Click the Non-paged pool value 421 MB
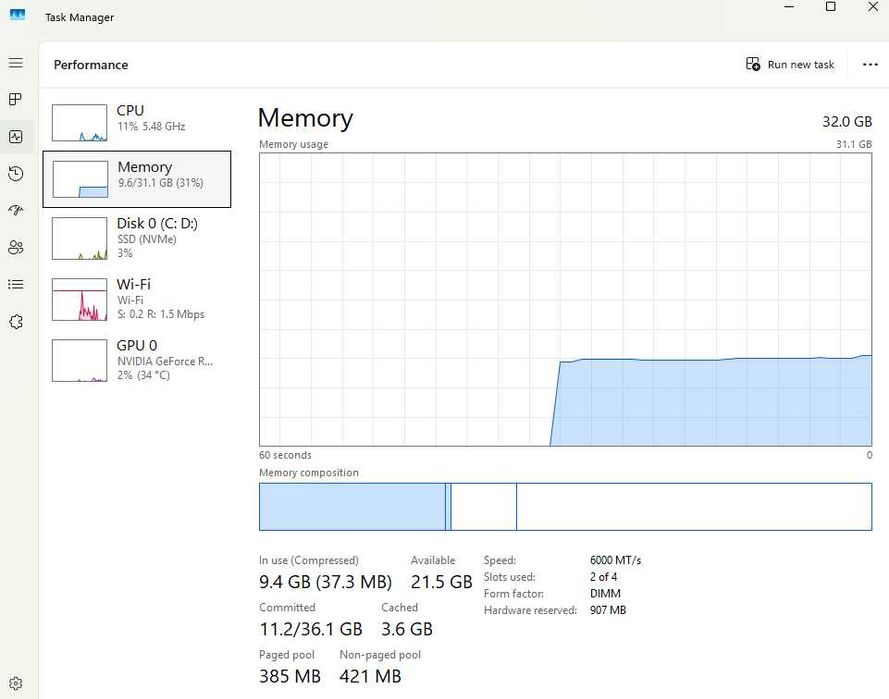889x699 pixels. pos(370,676)
